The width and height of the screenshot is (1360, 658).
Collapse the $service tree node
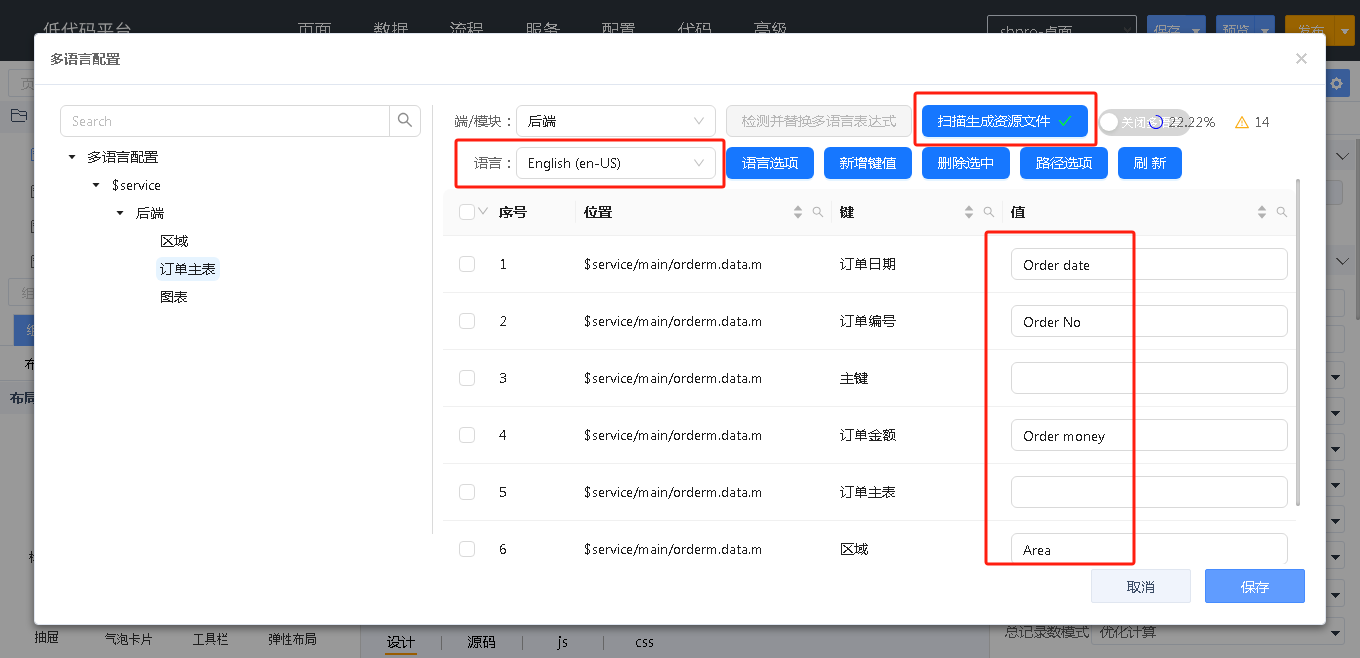[x=96, y=185]
